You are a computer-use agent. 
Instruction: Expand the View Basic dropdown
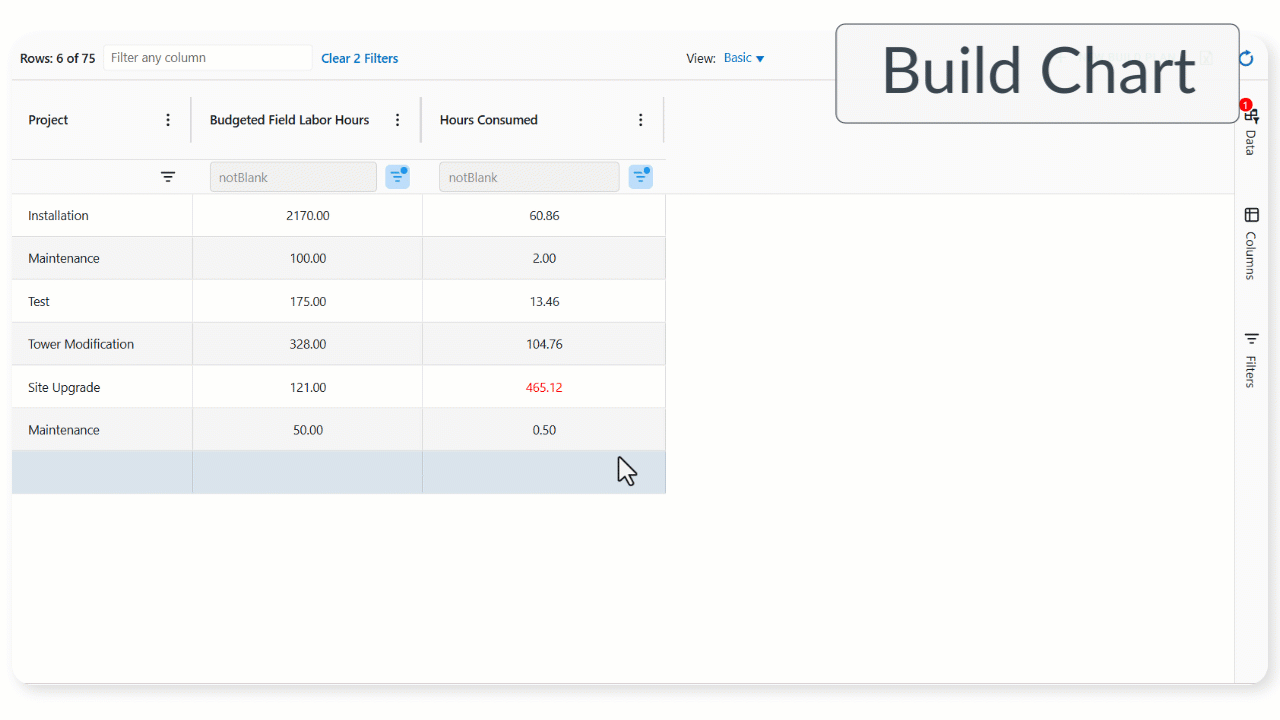(744, 58)
